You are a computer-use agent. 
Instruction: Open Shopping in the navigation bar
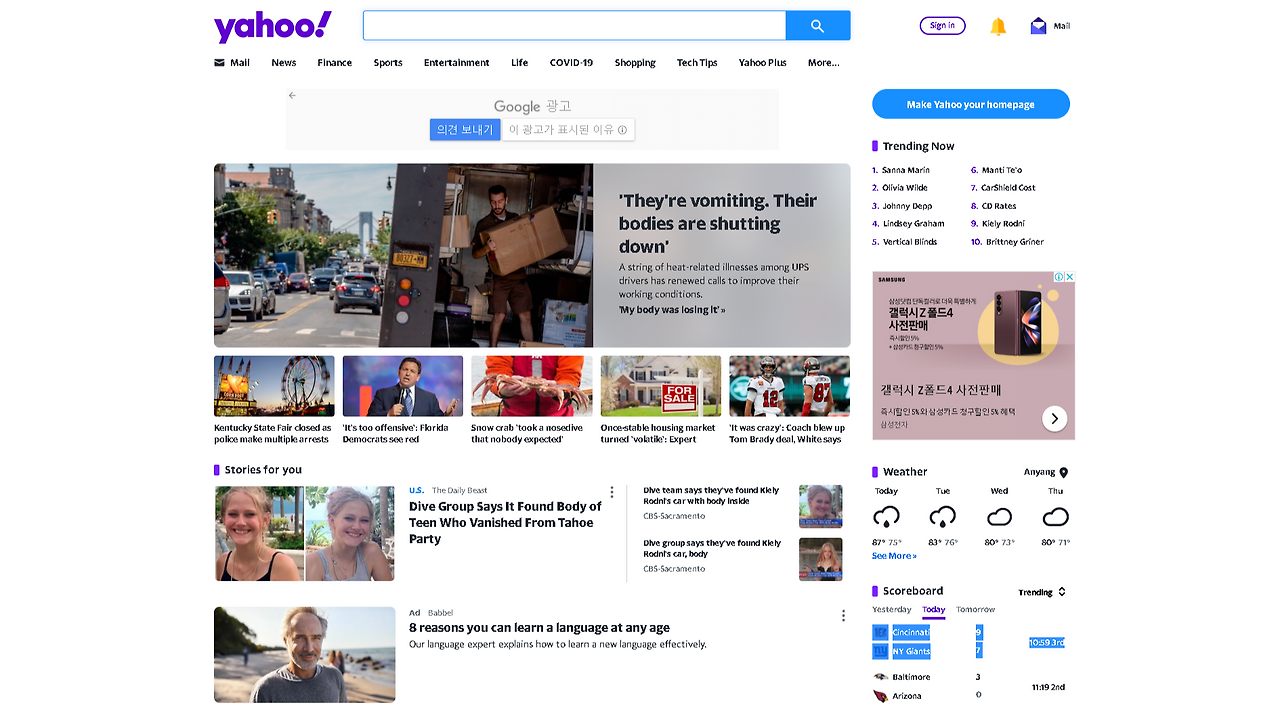pos(635,62)
